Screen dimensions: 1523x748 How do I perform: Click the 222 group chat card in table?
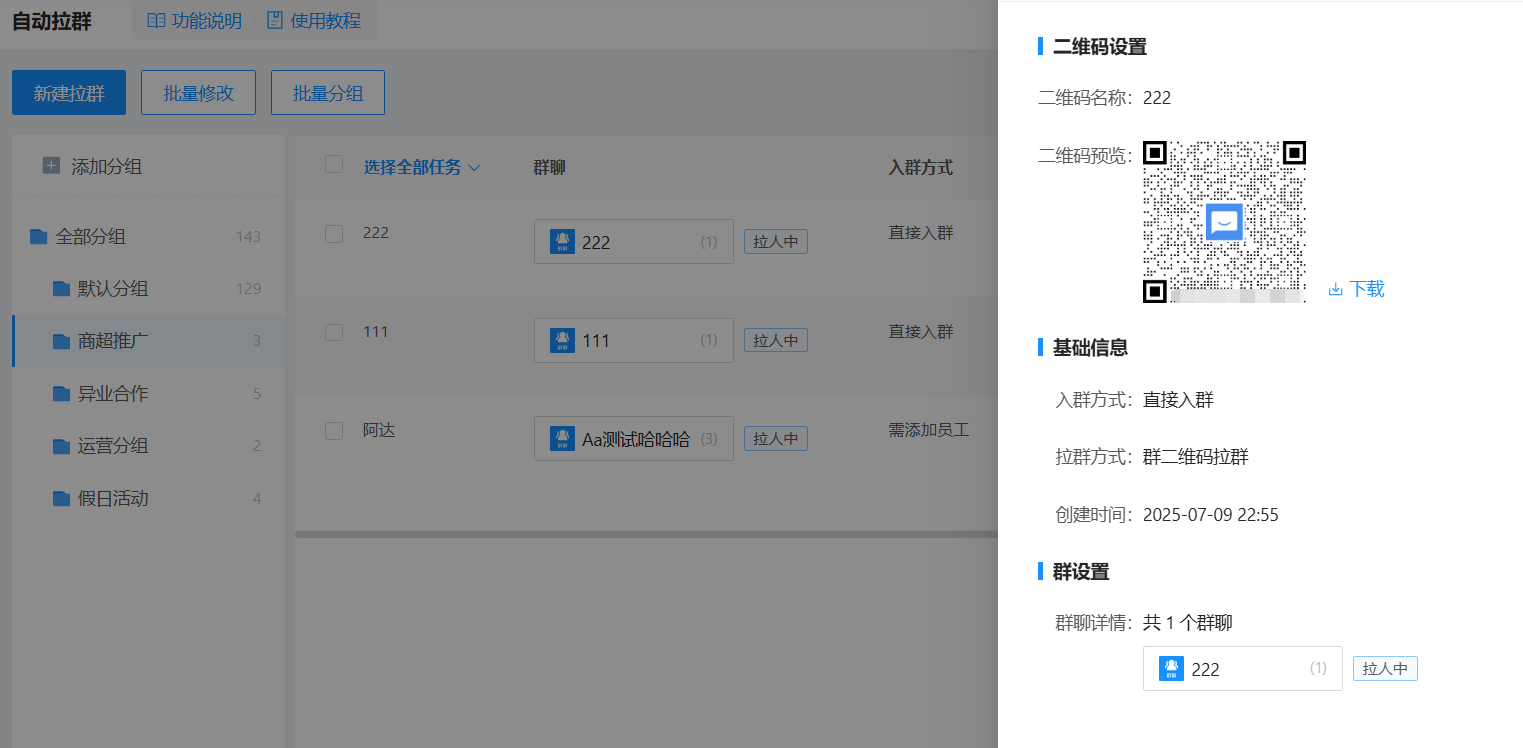coord(634,242)
